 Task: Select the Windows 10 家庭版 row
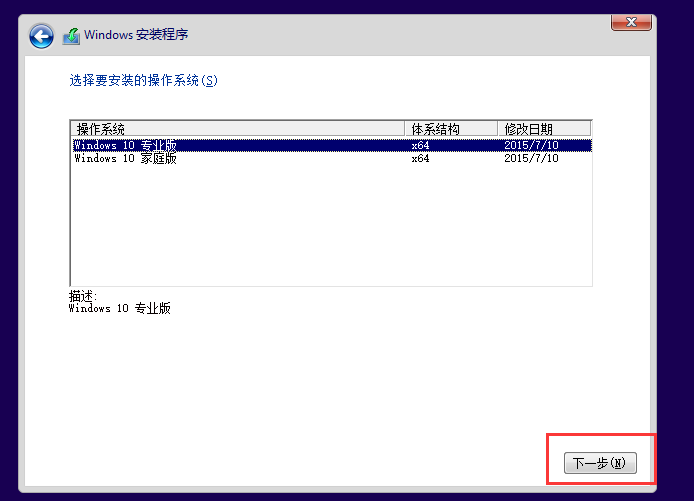pyautogui.click(x=332, y=158)
